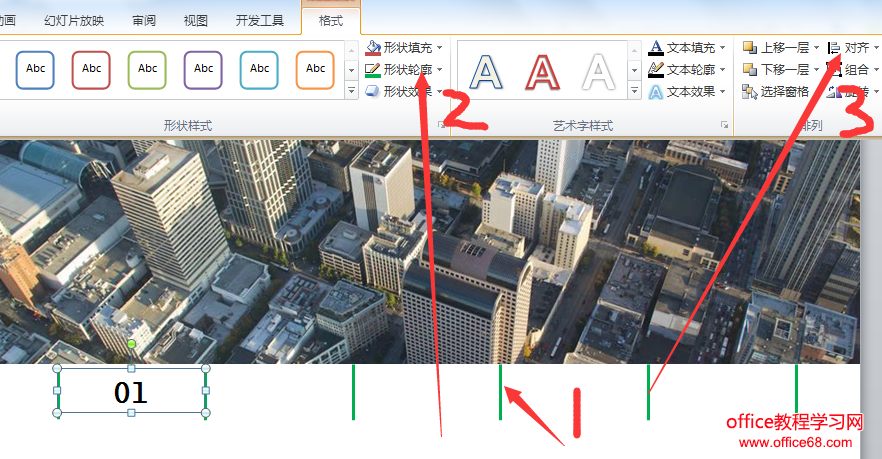The width and height of the screenshot is (882, 459).
Task: Open the 文本轮廓 dropdown arrow
Action: pyautogui.click(x=723, y=70)
